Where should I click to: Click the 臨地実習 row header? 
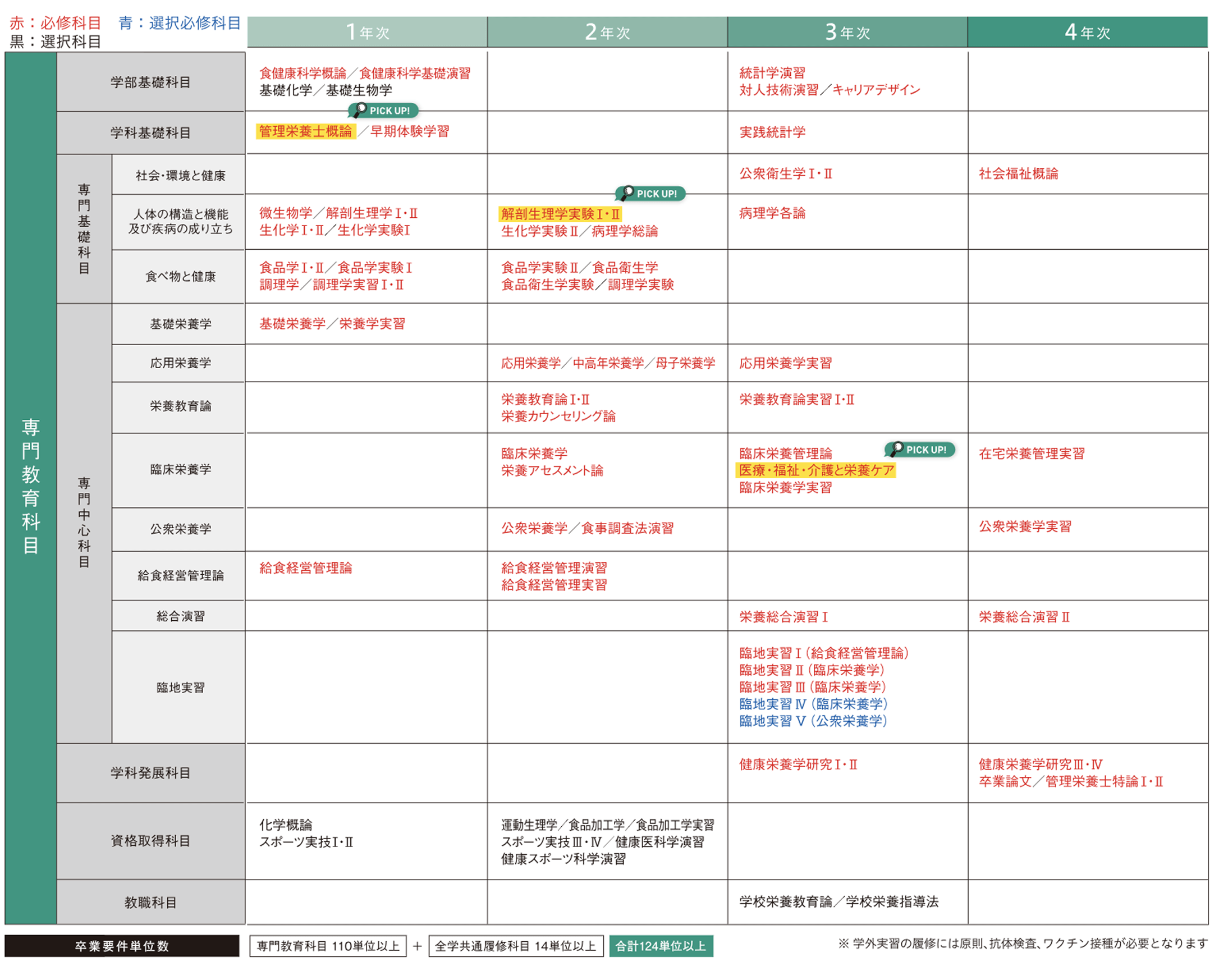coord(180,687)
